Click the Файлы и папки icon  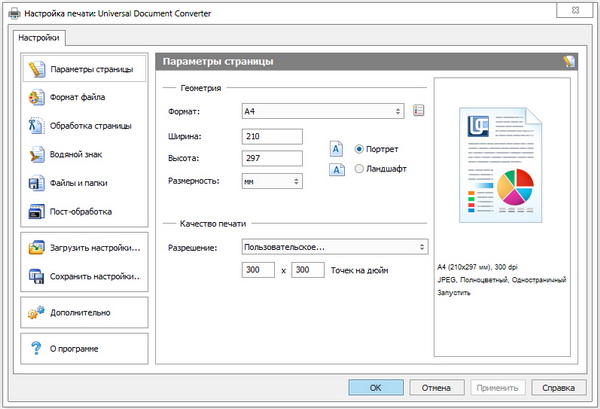tap(37, 183)
